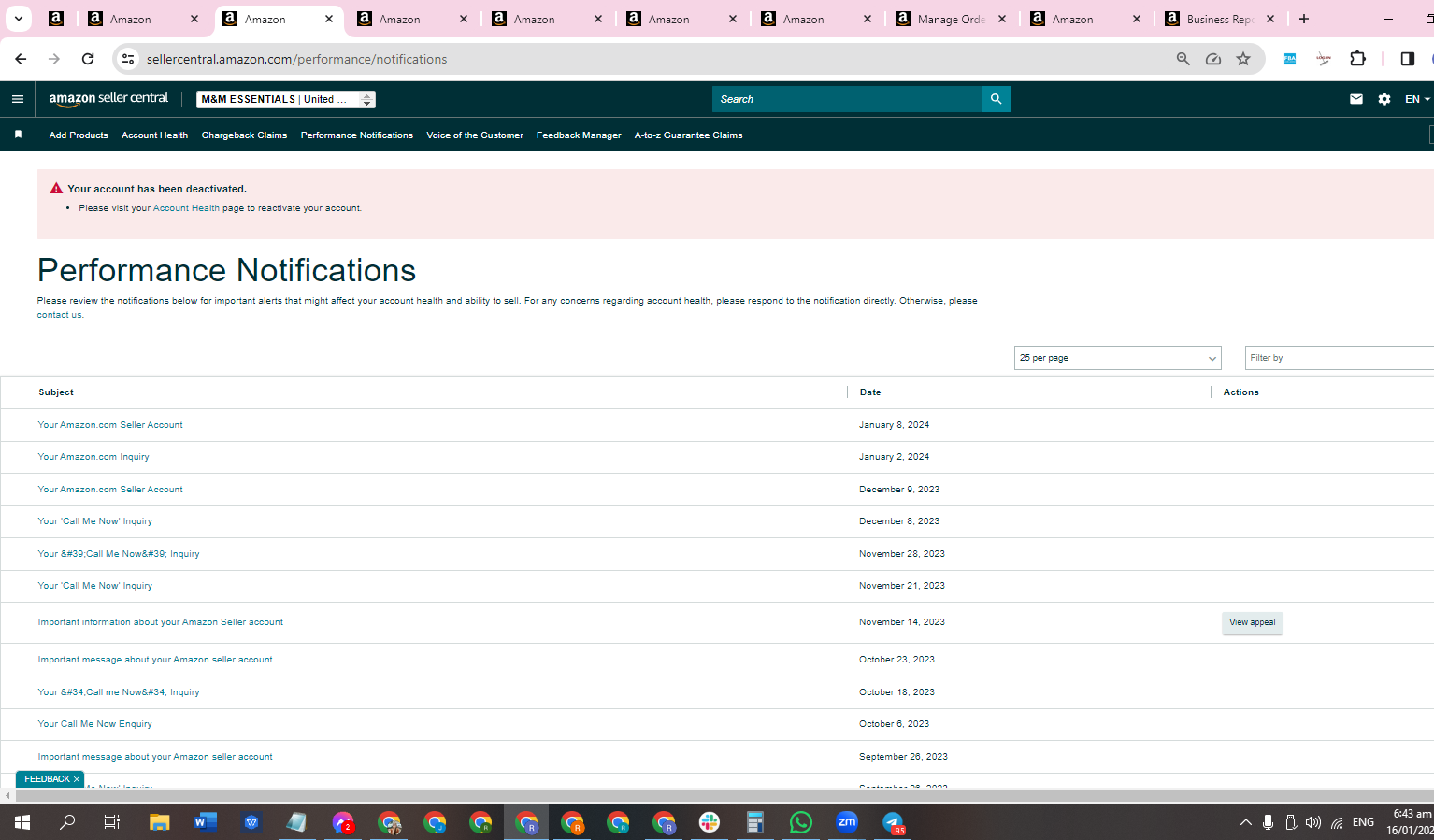Open the FBA extension icon
Screen dimensions: 1434x840
coord(1290,59)
